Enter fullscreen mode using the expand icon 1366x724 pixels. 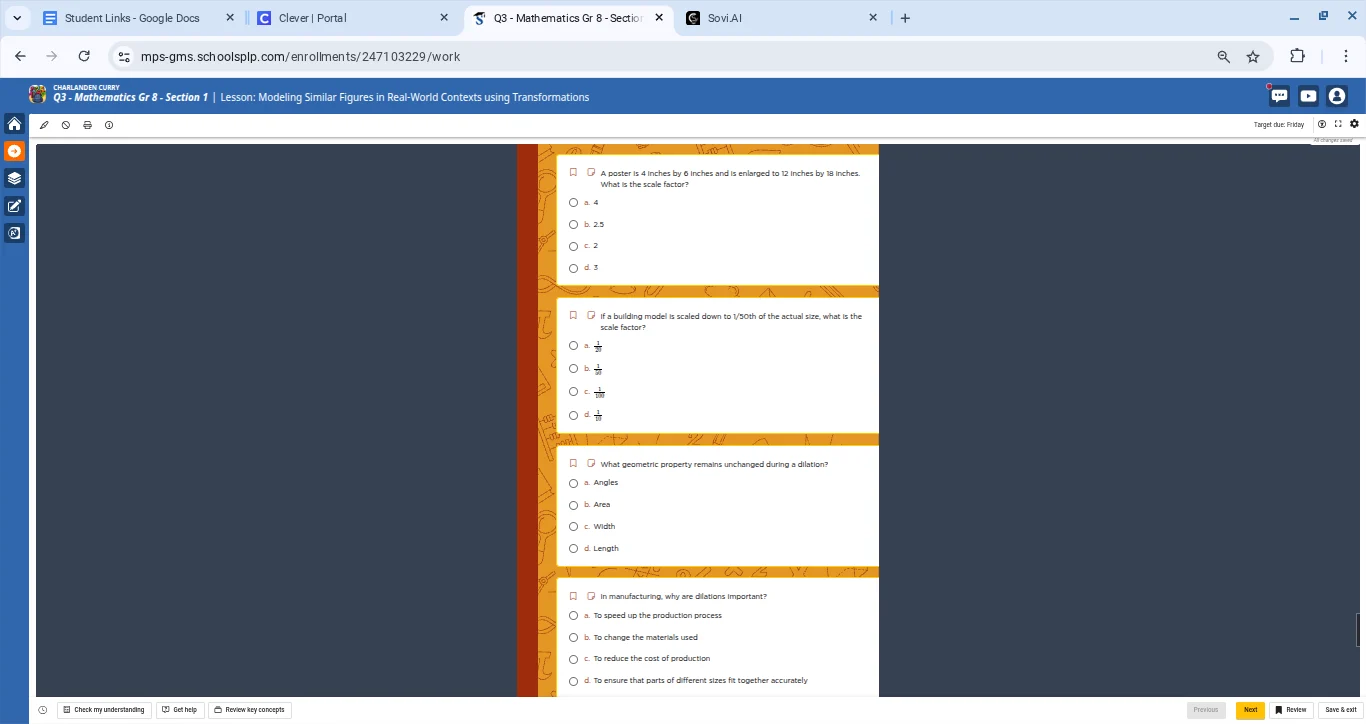click(x=1338, y=124)
